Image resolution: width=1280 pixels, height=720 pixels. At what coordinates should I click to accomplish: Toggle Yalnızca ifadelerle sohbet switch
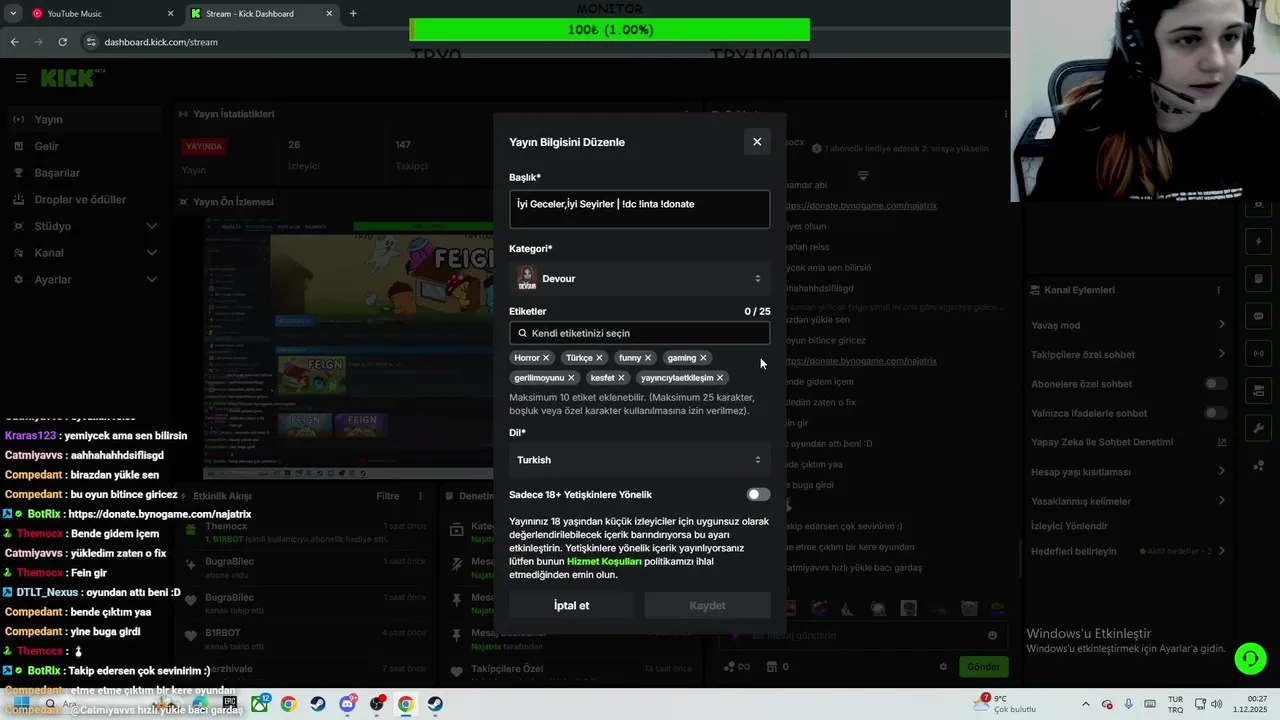pyautogui.click(x=1215, y=413)
